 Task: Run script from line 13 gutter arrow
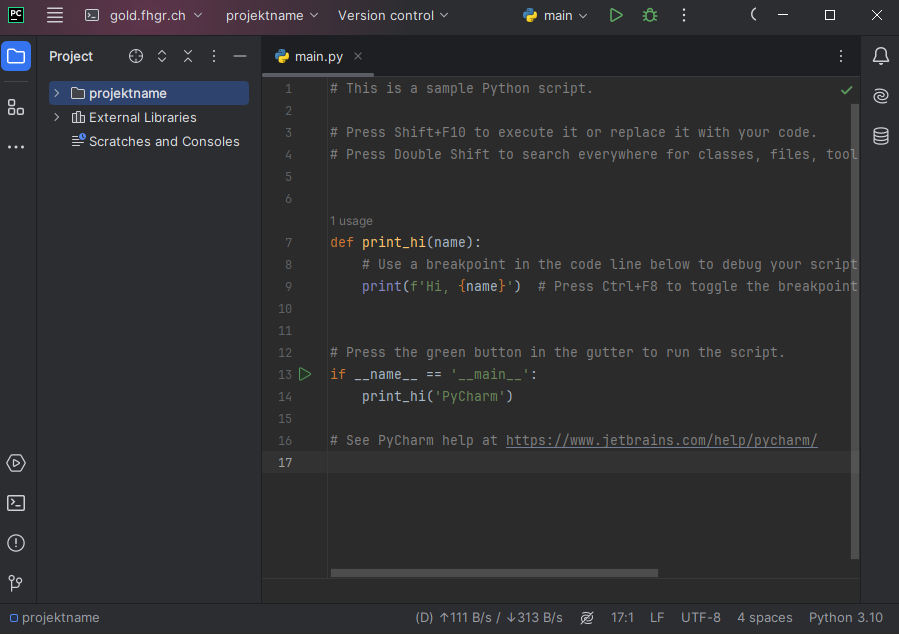pyautogui.click(x=305, y=374)
